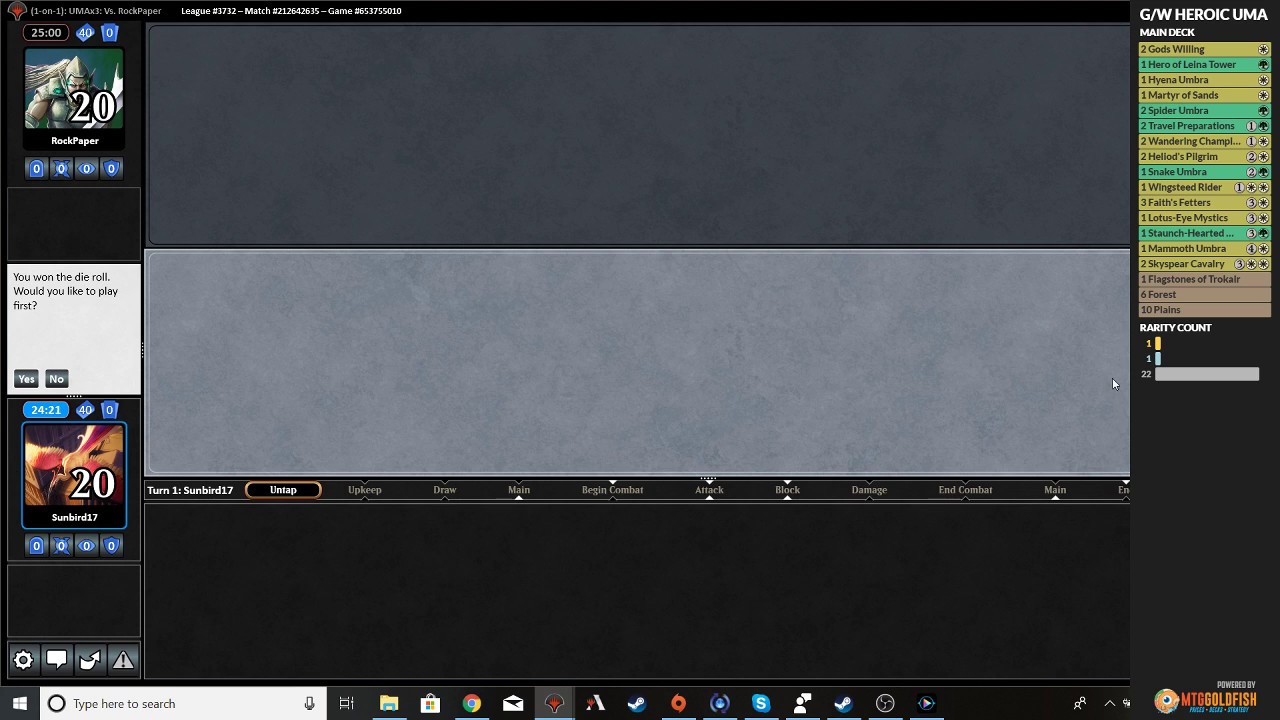The image size is (1280, 720).
Task: Click 'Wingsteed Rider' deck entry
Action: pyautogui.click(x=1205, y=187)
